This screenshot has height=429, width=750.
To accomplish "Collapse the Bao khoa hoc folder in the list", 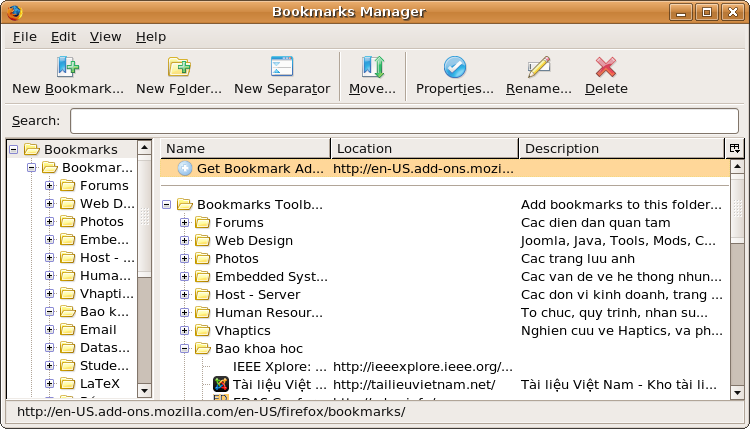I will (x=185, y=348).
